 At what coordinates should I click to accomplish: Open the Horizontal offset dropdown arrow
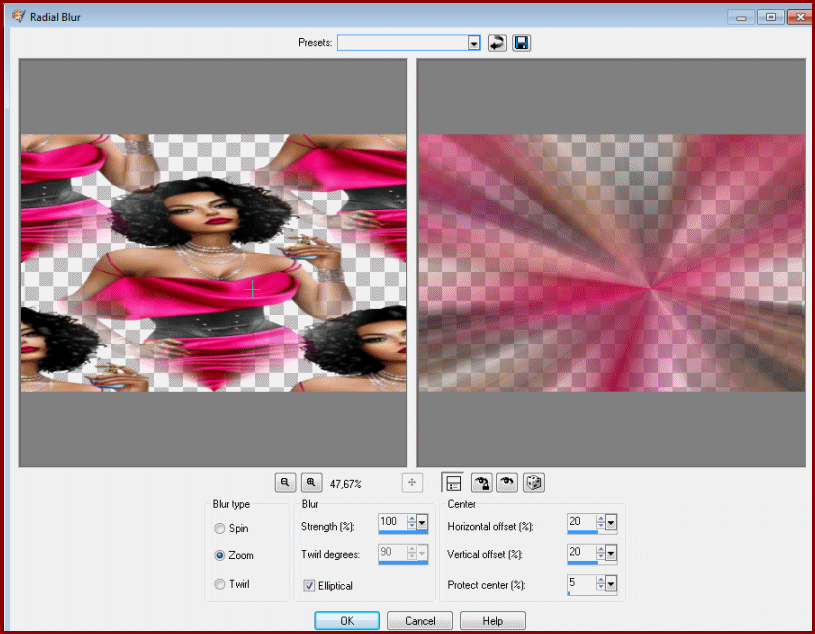click(x=611, y=522)
